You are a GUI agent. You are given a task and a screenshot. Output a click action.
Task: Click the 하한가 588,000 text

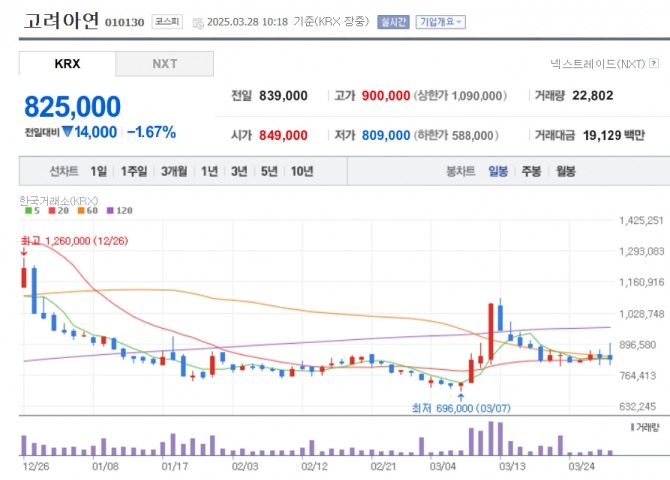click(456, 135)
